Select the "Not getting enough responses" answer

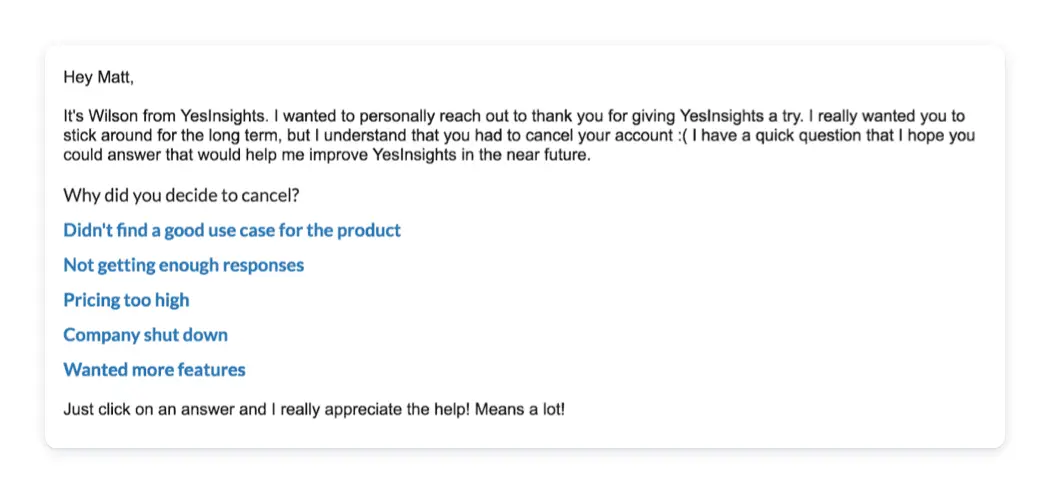(x=183, y=266)
